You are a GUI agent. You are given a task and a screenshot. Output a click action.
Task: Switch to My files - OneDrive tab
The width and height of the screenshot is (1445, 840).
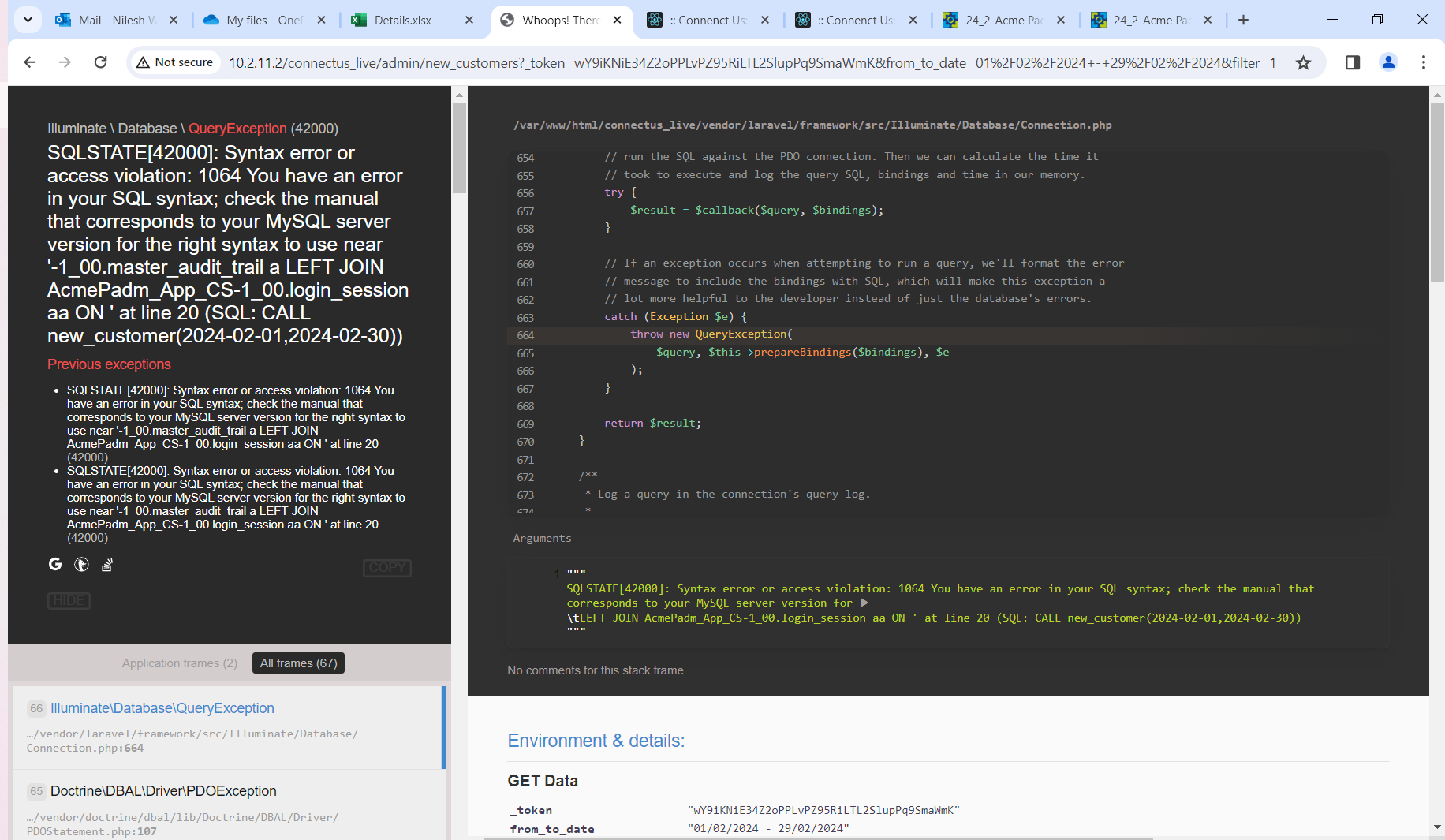(x=264, y=20)
